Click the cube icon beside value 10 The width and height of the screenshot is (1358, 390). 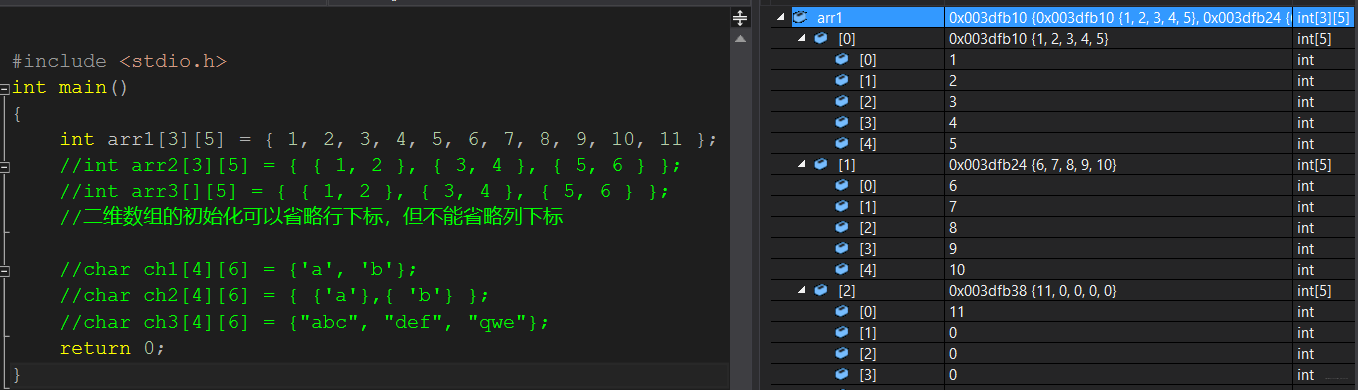coord(842,270)
